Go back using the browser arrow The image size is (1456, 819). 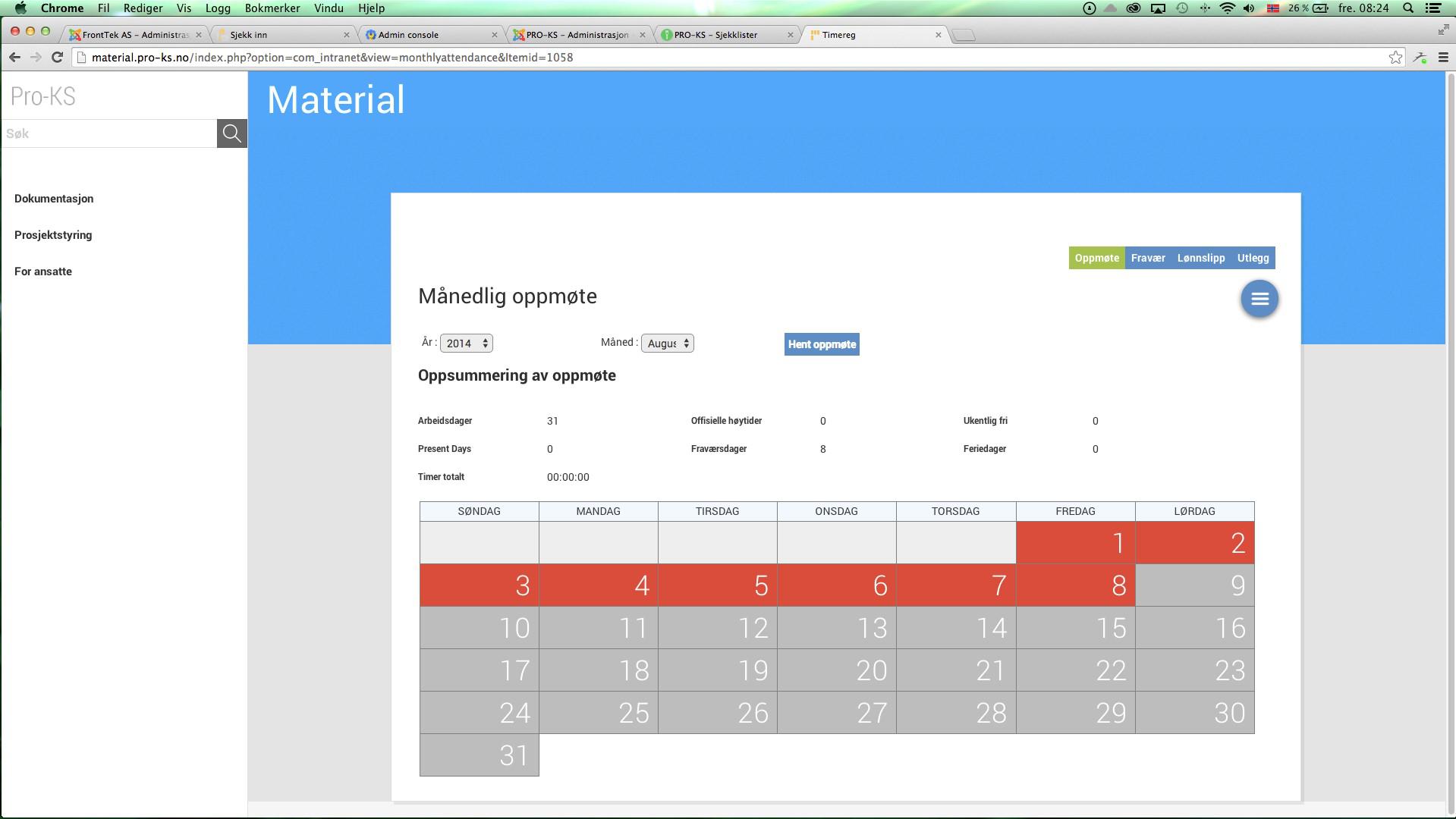click(14, 58)
